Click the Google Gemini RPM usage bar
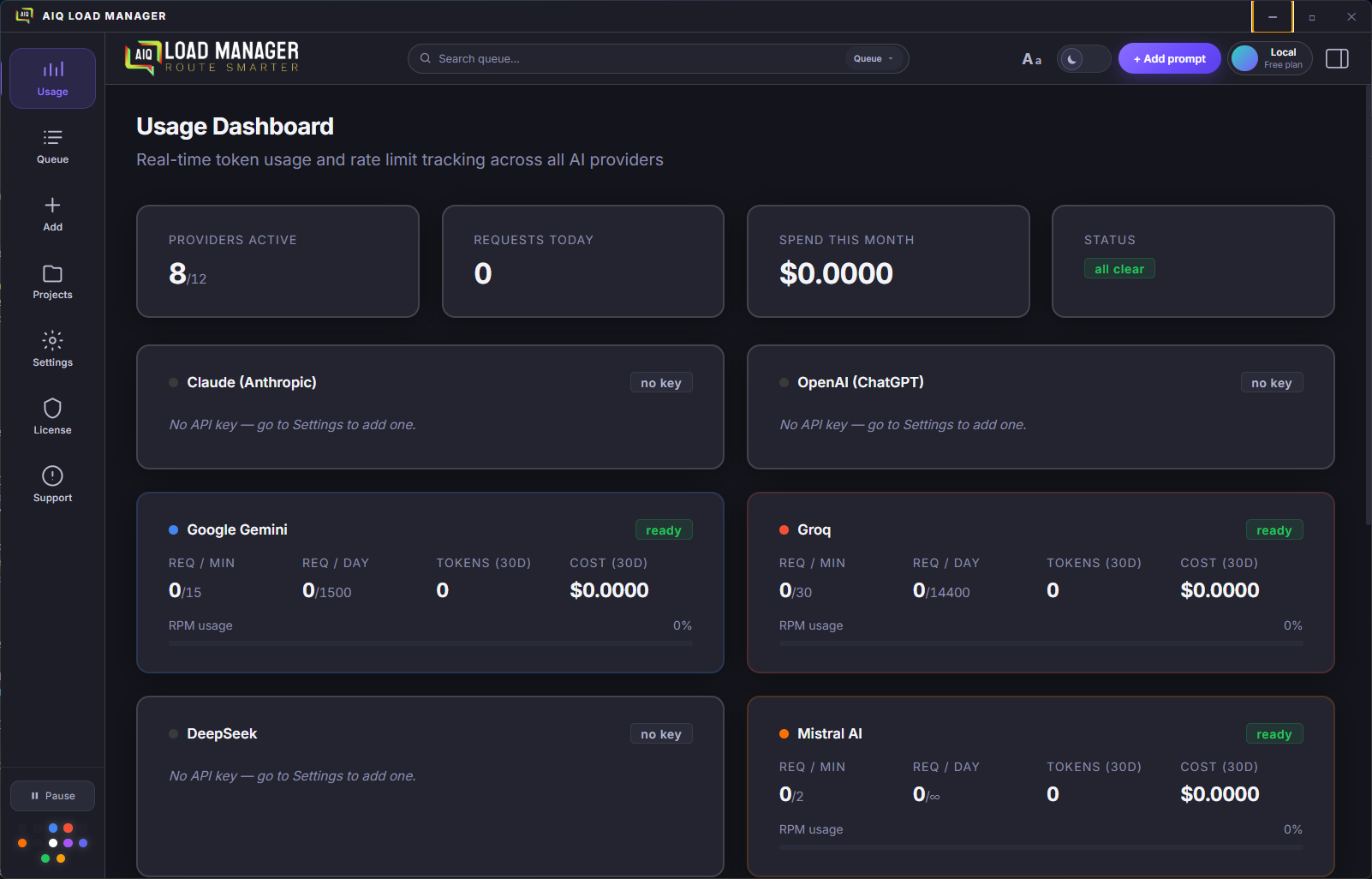Viewport: 1372px width, 879px height. (x=430, y=643)
